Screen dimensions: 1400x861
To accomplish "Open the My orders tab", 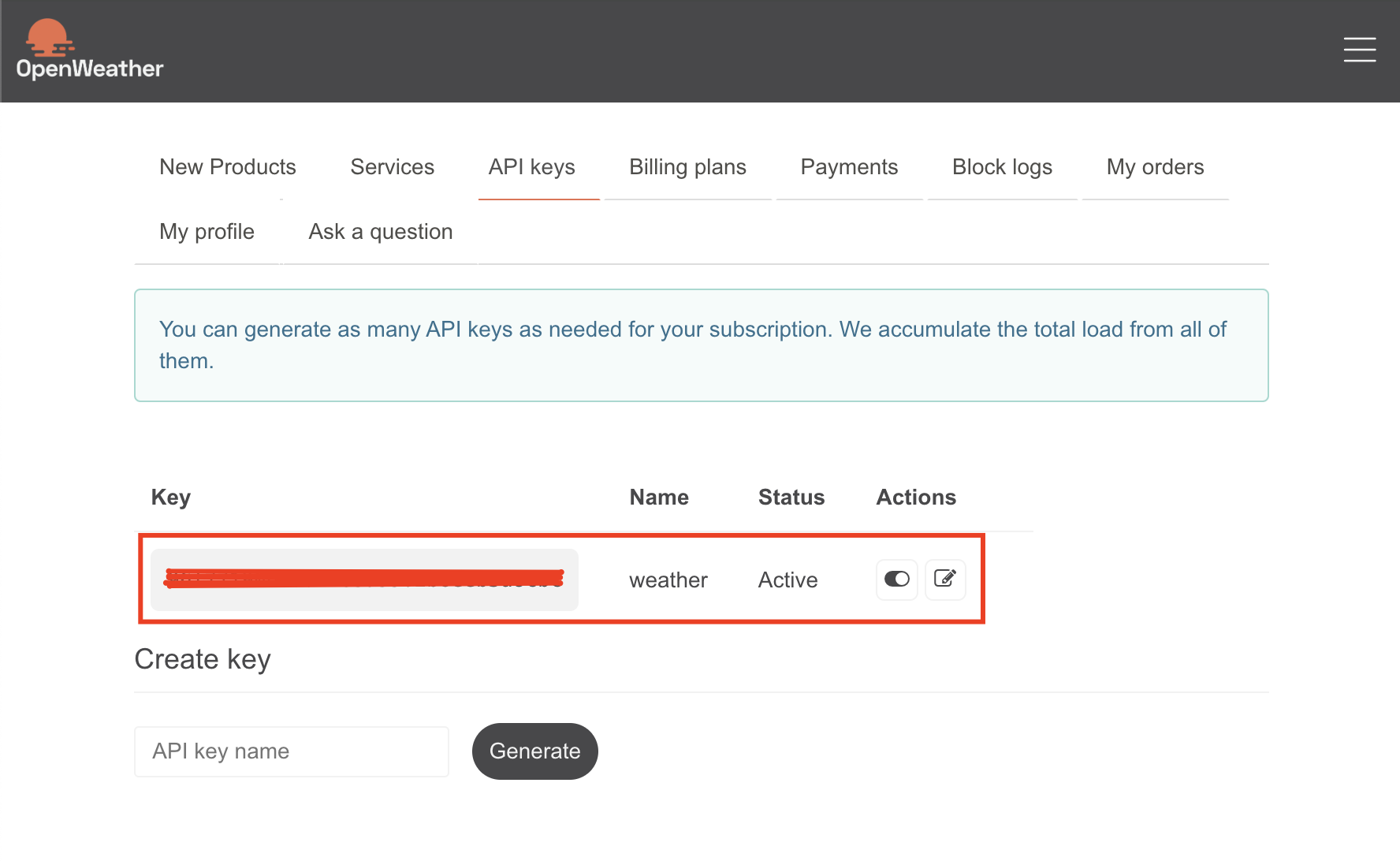I will [x=1155, y=167].
